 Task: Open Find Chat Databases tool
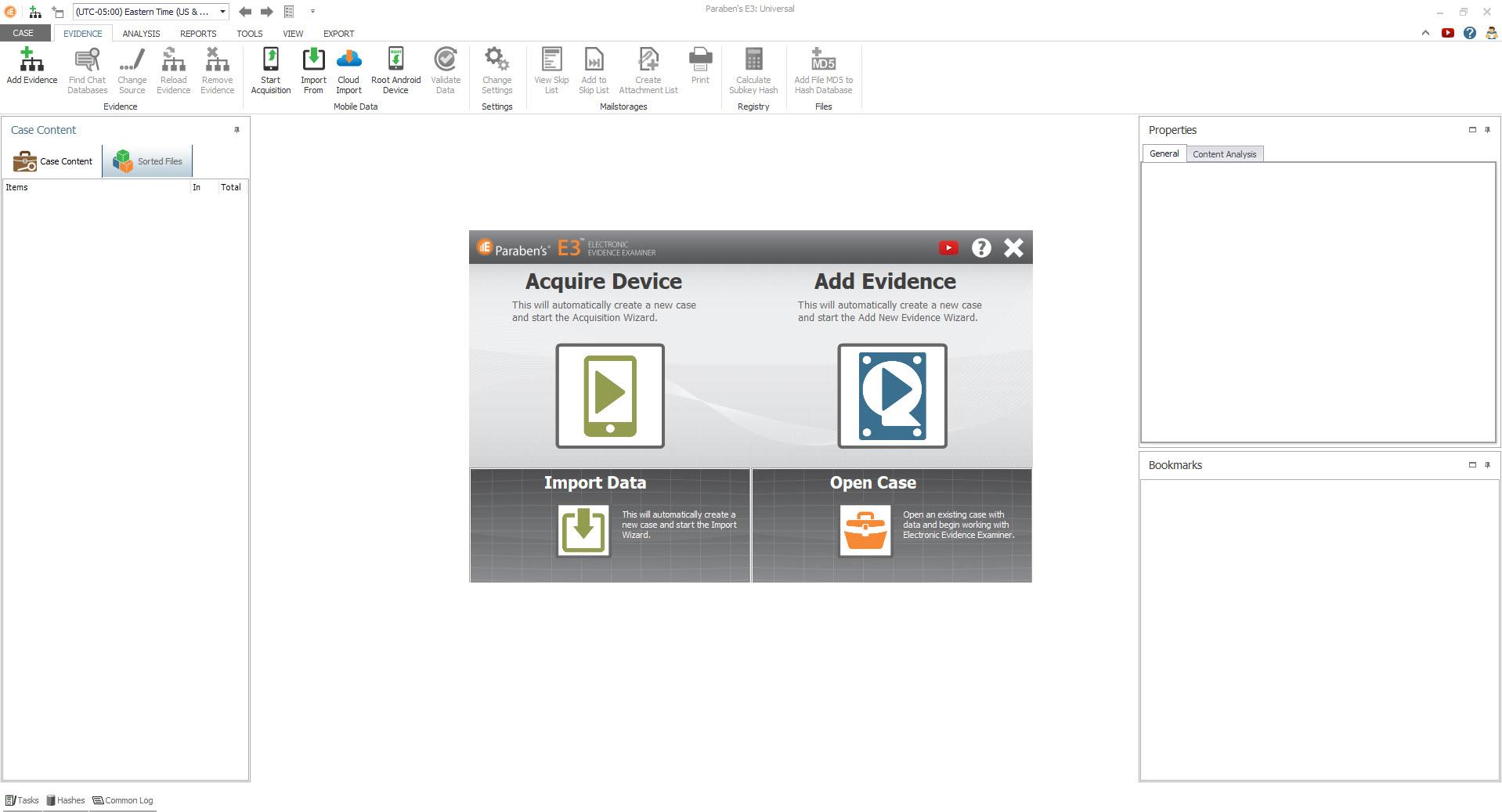(x=87, y=70)
